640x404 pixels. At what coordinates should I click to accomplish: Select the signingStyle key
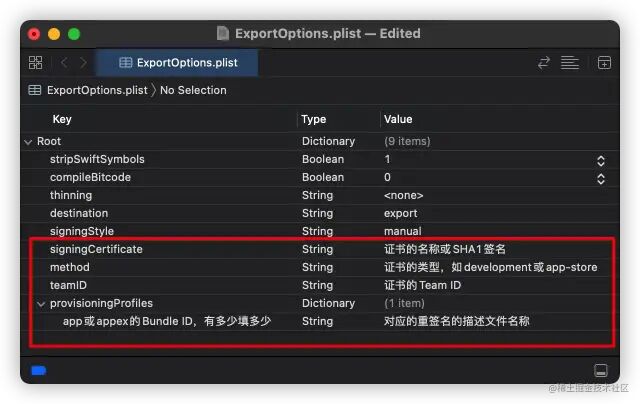[82, 231]
